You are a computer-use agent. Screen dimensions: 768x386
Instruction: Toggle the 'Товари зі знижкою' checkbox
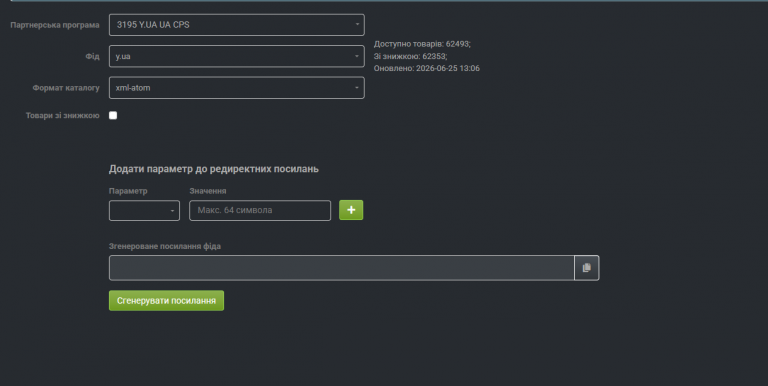pyautogui.click(x=113, y=116)
